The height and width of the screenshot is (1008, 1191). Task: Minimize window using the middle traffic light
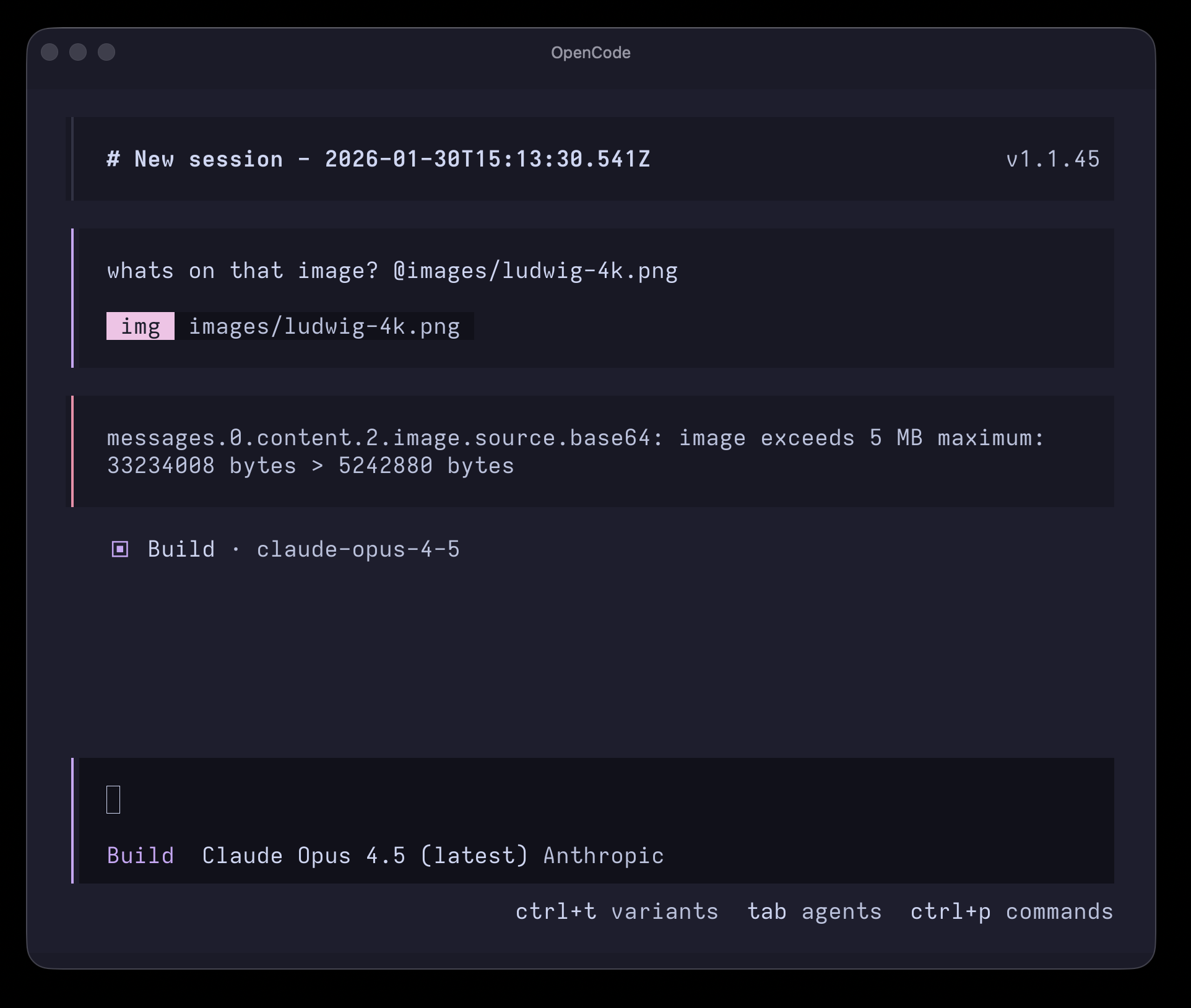point(78,52)
